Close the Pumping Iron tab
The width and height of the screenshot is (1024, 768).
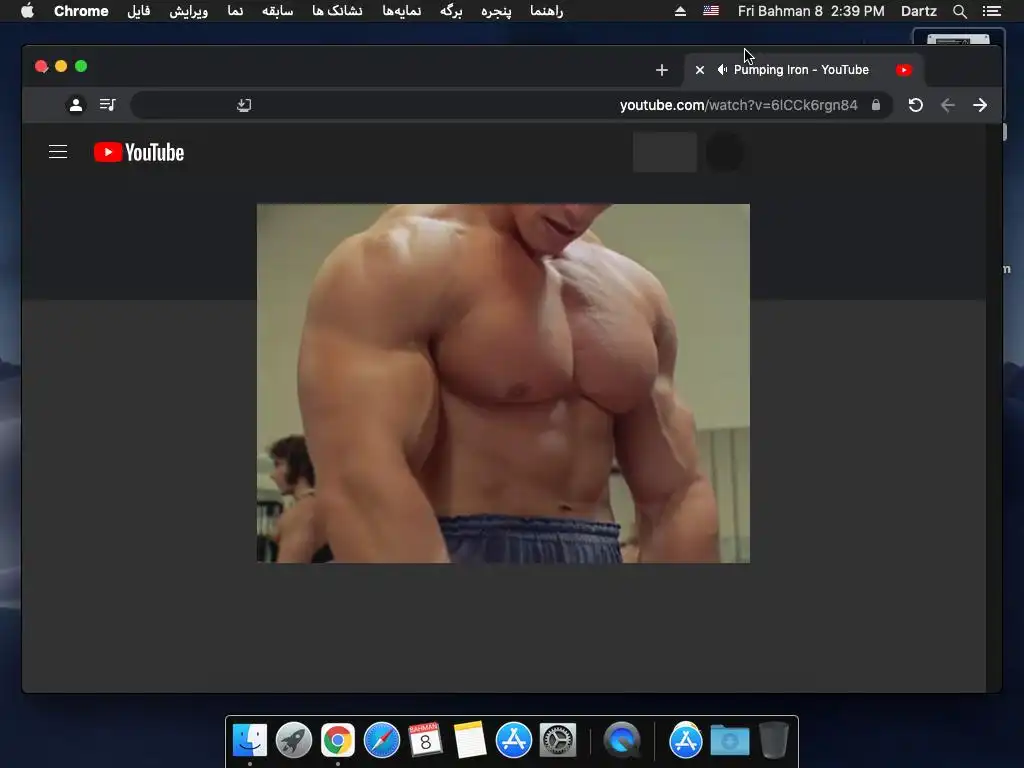click(x=699, y=70)
